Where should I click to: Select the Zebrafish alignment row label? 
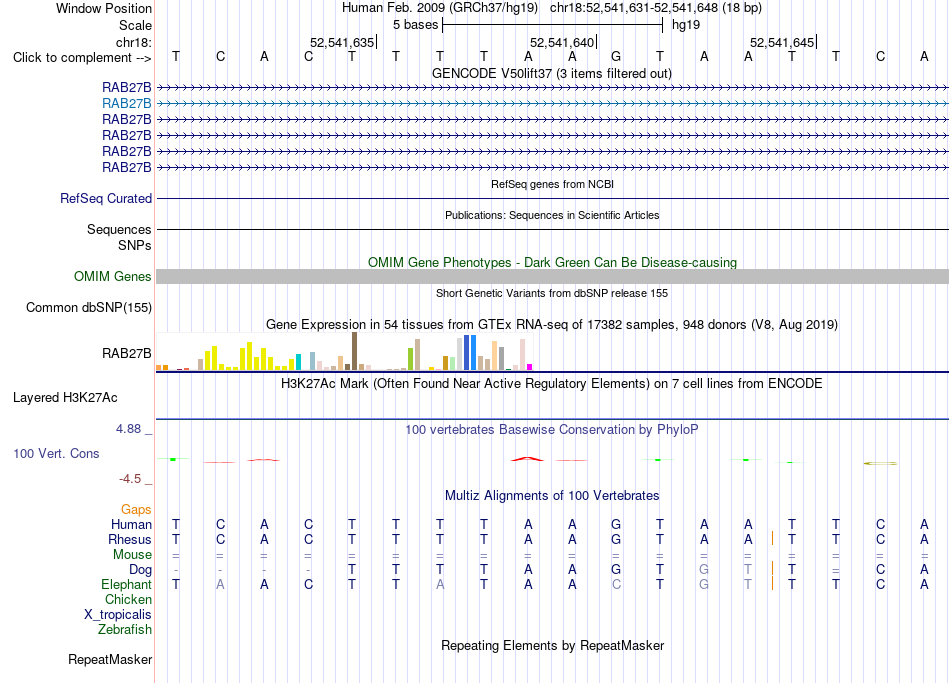pyautogui.click(x=125, y=630)
